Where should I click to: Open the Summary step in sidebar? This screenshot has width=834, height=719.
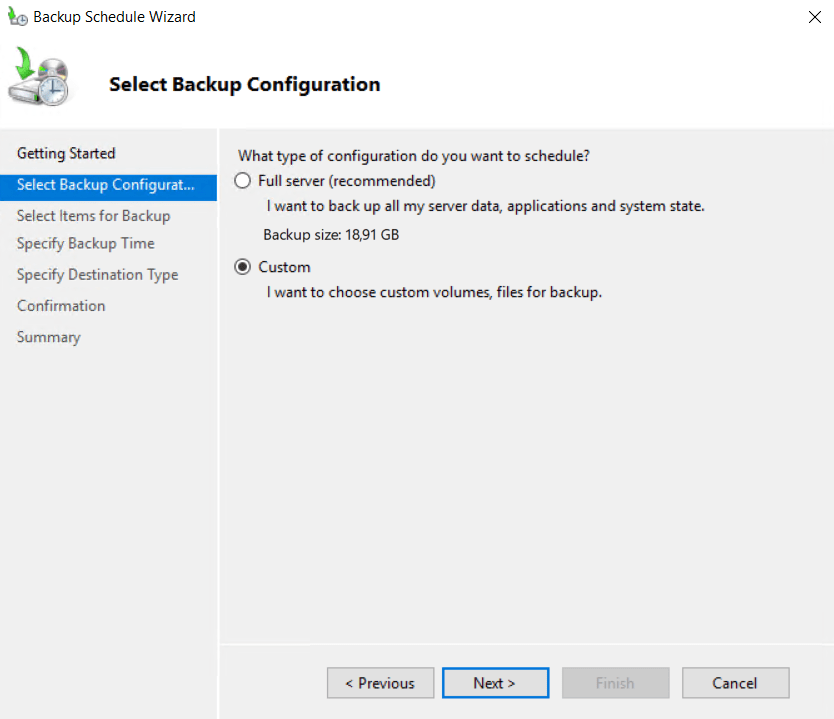pyautogui.click(x=48, y=337)
